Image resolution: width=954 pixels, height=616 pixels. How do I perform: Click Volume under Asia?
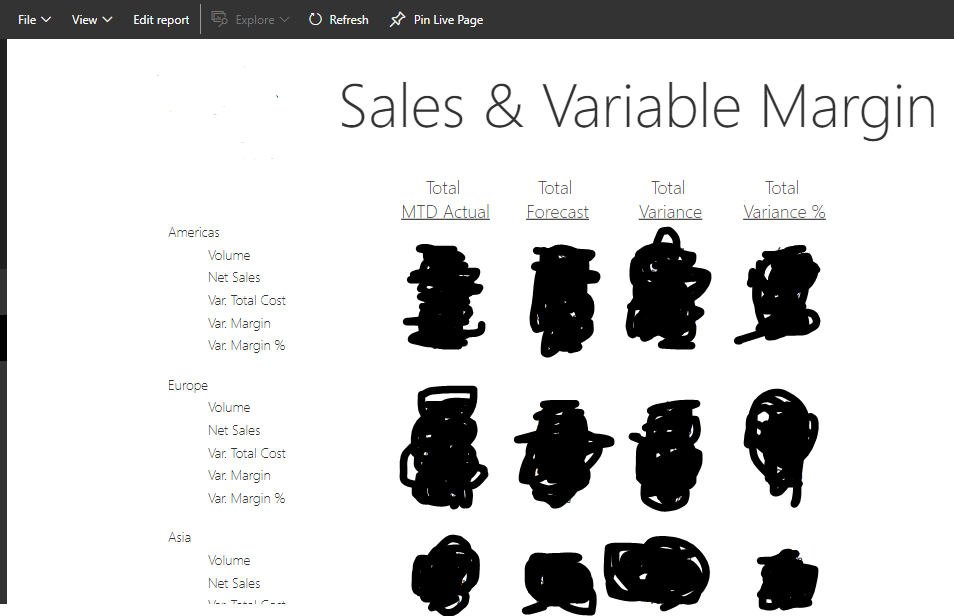pyautogui.click(x=229, y=560)
